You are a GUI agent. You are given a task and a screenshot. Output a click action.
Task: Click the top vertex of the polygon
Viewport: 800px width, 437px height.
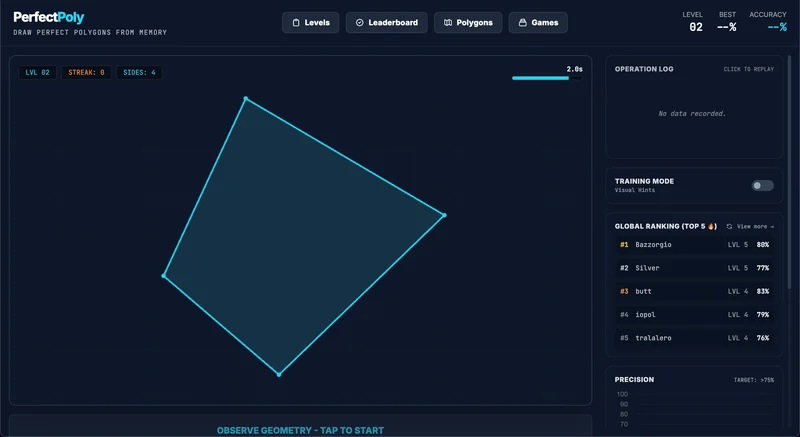click(x=245, y=98)
